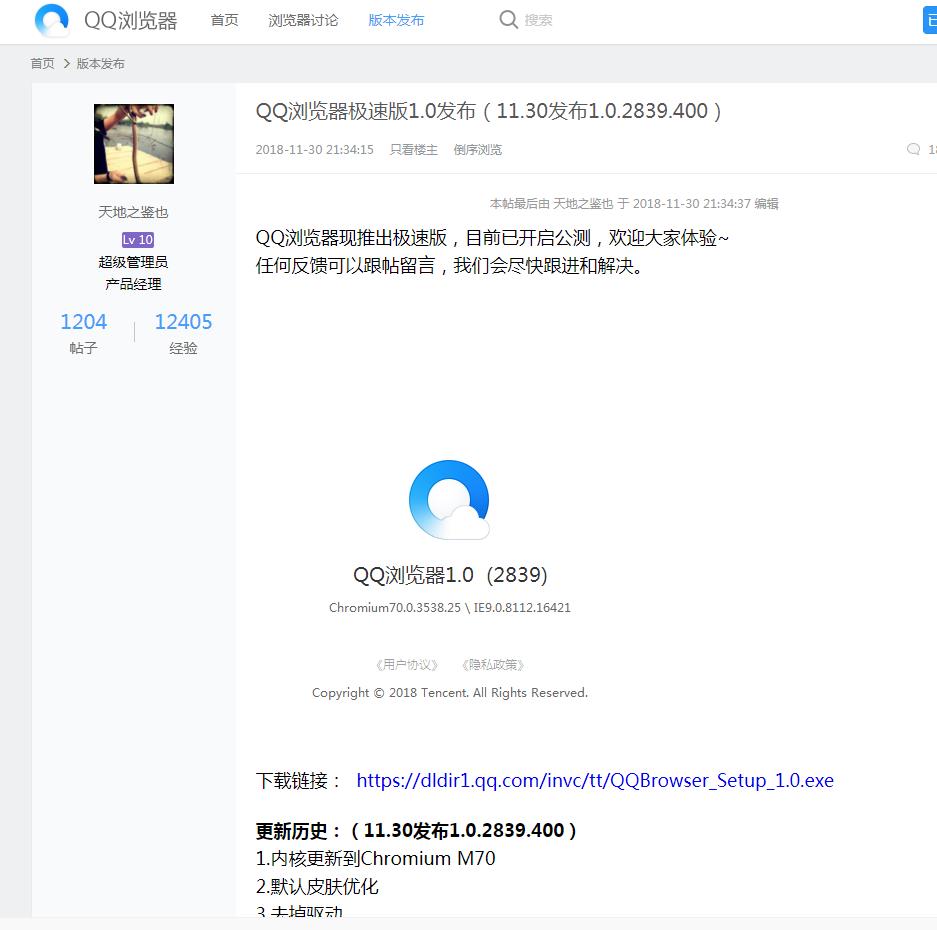
Task: Click the Chromium70.0.3538.25 version text
Action: (x=395, y=608)
